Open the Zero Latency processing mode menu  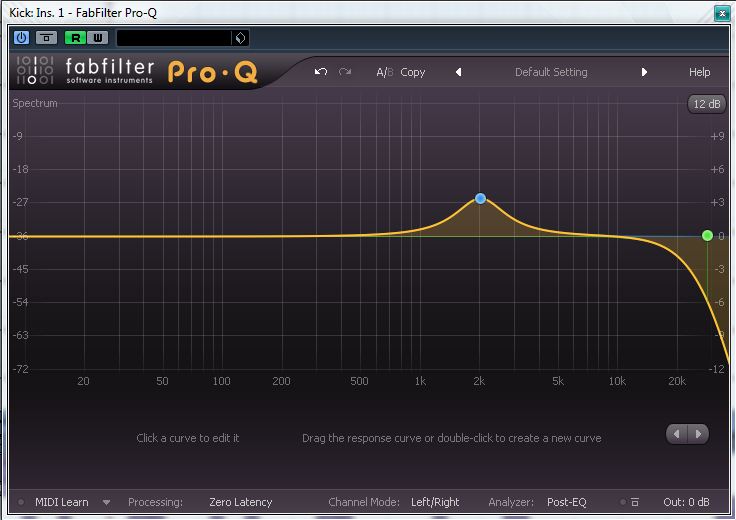click(x=241, y=502)
